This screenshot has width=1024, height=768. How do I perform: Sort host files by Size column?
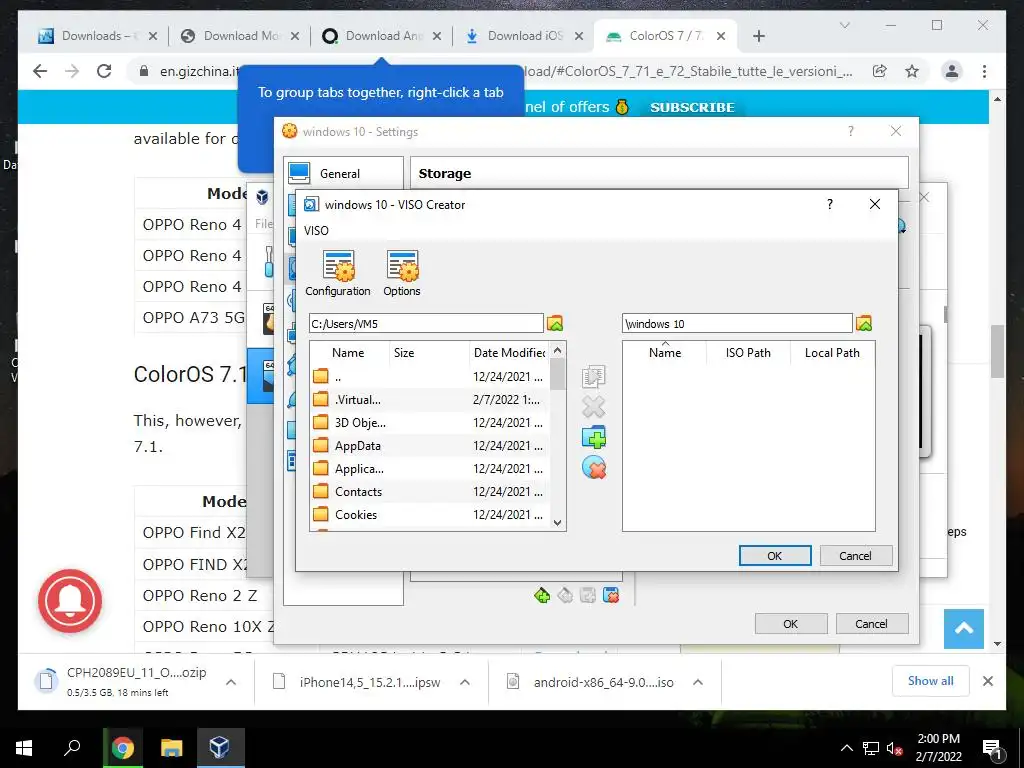(429, 353)
